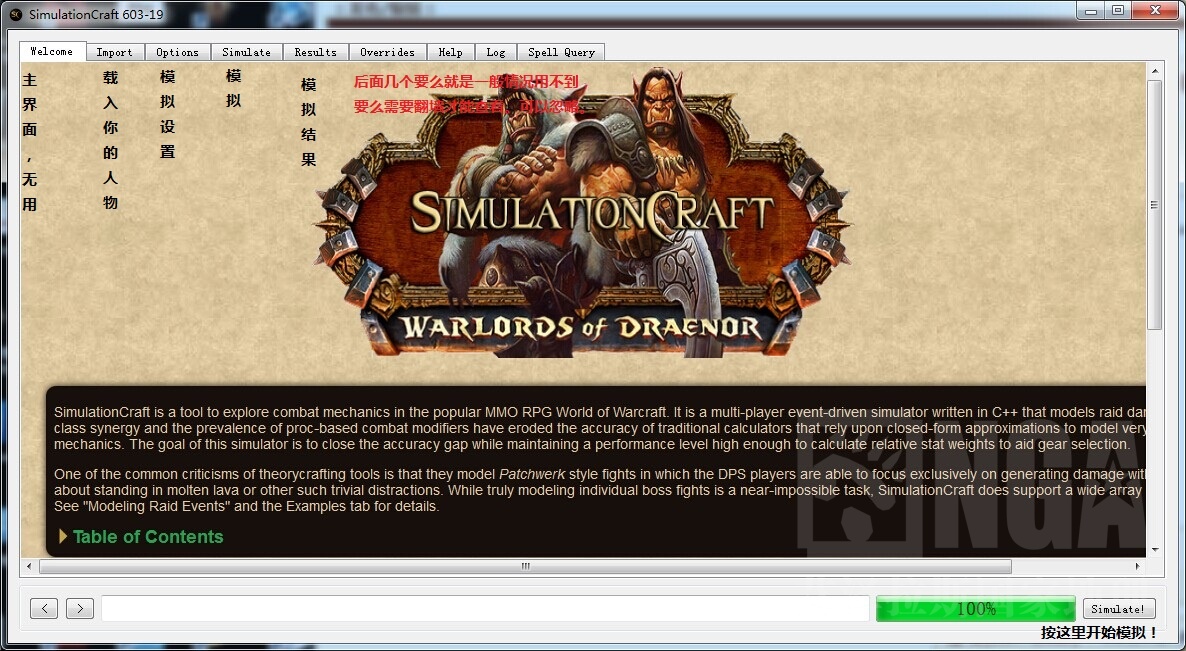1186x651 pixels.
Task: Open the Table of Contents link
Action: [148, 537]
